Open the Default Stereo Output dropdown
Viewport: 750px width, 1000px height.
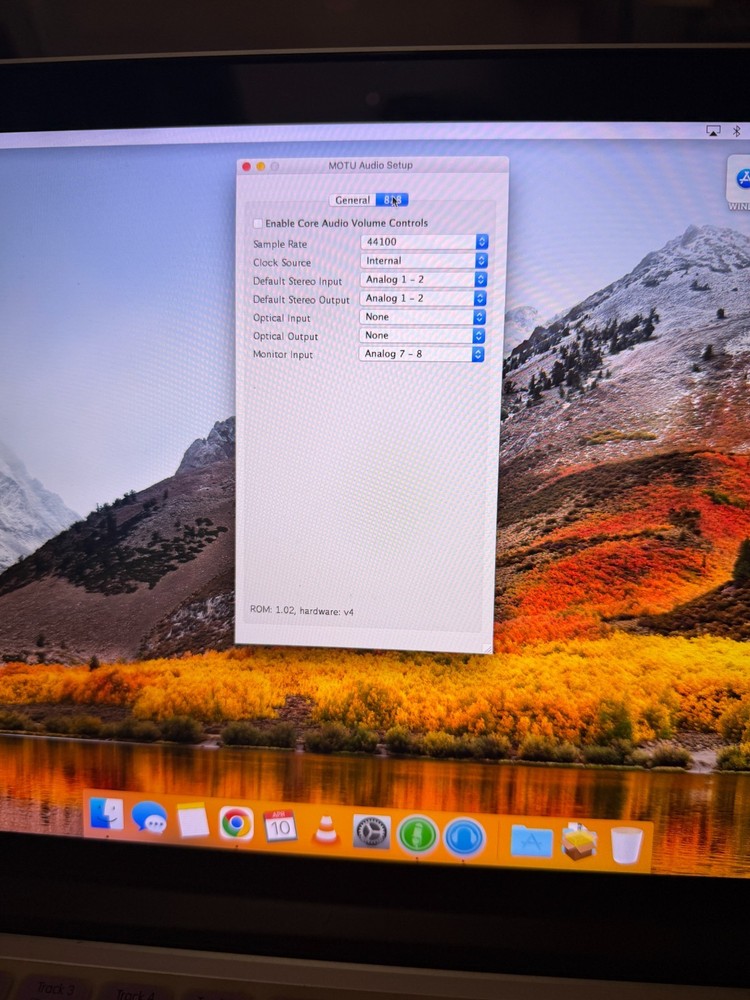423,298
